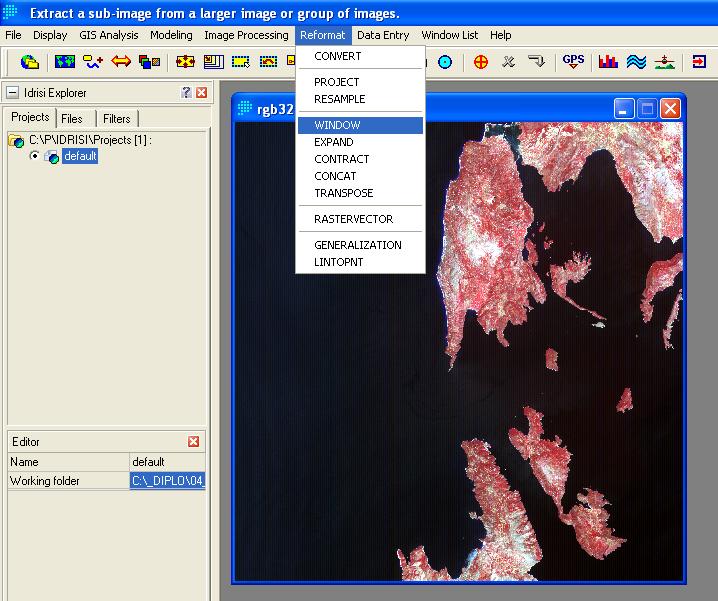The height and width of the screenshot is (601, 718).
Task: Click the red double-arrow toolbar icon
Action: coord(121,61)
